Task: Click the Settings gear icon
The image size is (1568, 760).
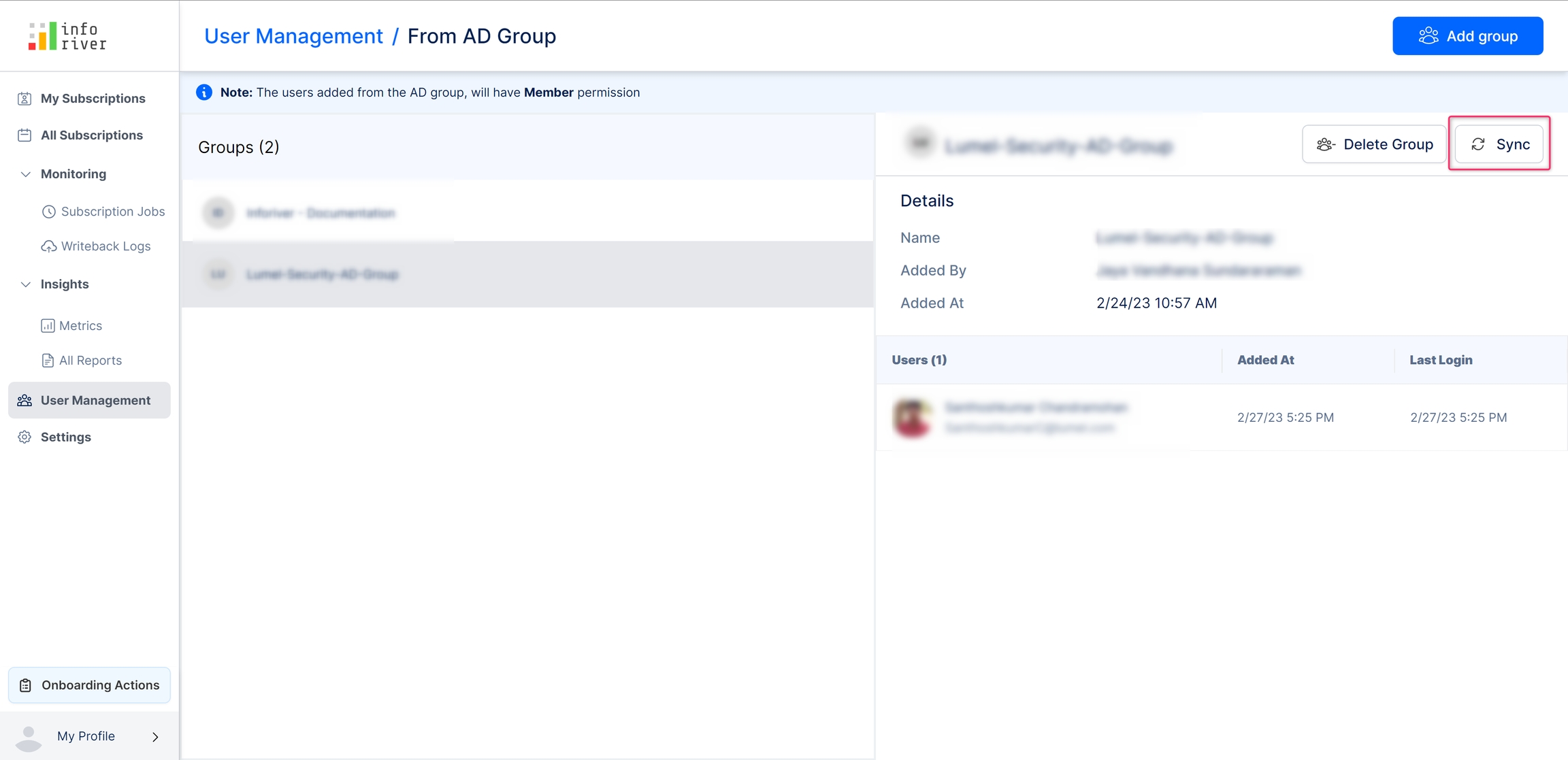Action: [x=24, y=437]
